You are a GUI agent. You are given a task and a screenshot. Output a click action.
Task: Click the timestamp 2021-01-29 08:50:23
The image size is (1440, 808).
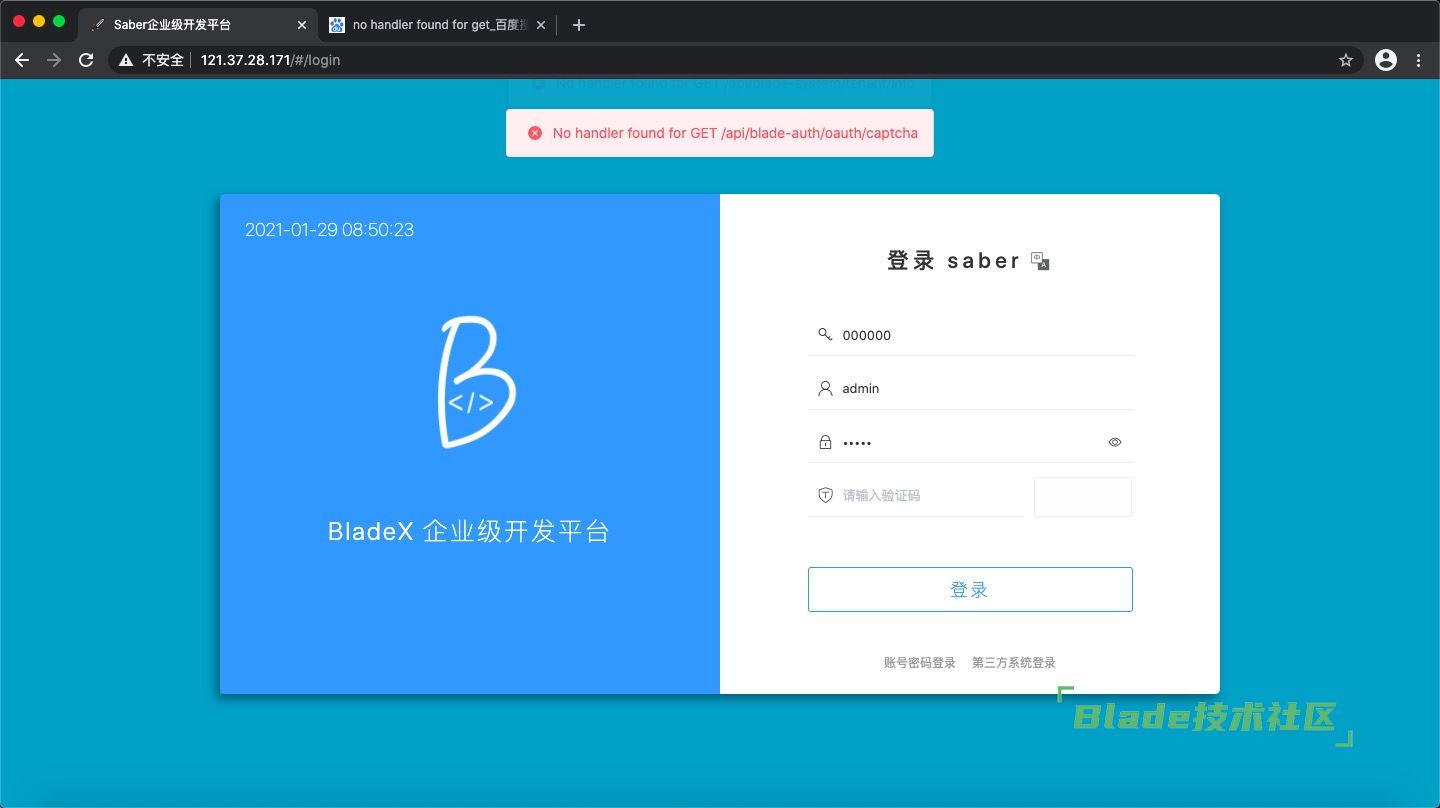(x=329, y=230)
